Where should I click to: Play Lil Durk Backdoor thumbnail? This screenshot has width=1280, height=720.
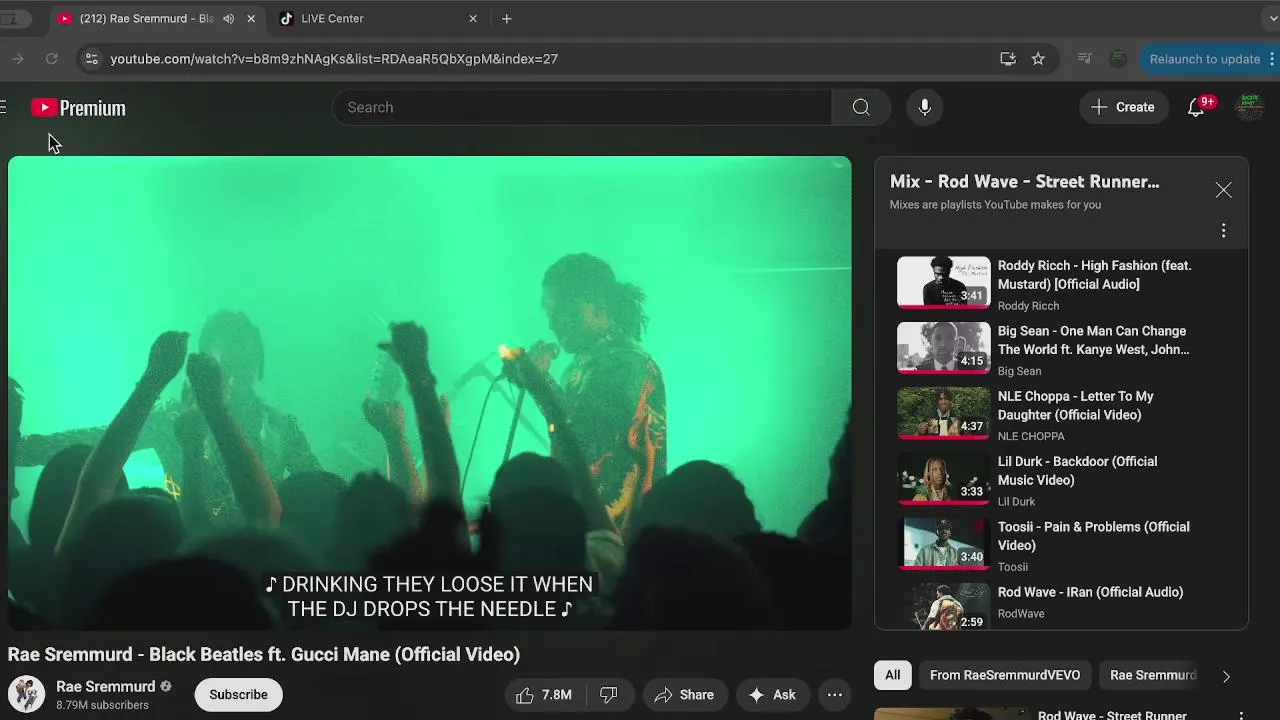(943, 478)
